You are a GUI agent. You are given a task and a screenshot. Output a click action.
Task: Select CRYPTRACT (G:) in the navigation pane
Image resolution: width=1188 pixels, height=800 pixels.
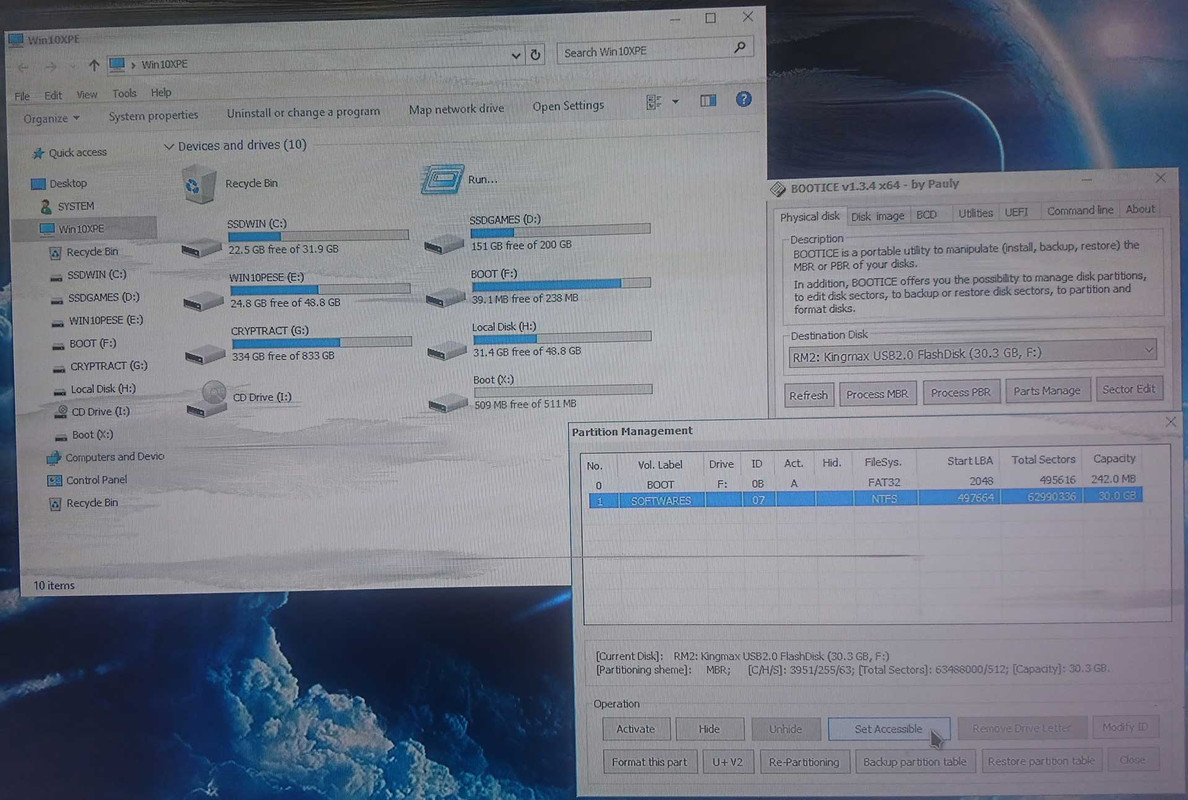click(x=100, y=366)
